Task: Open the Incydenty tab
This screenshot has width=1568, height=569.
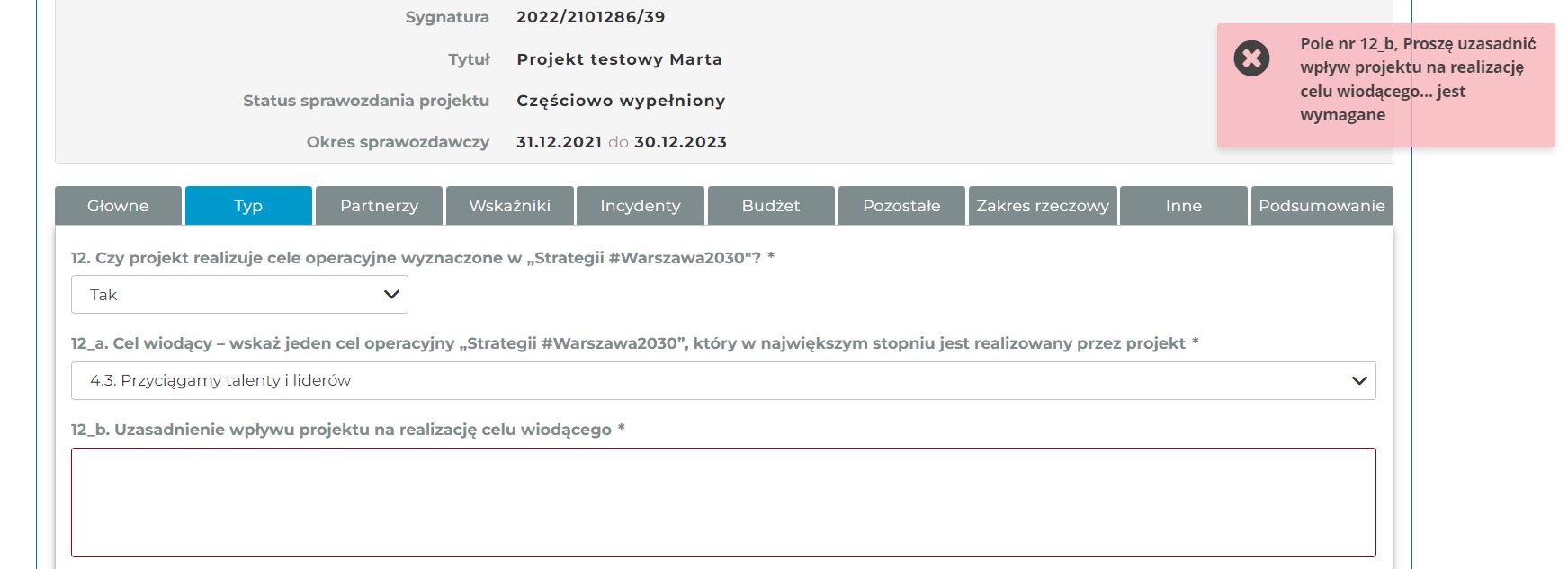Action: click(x=640, y=206)
